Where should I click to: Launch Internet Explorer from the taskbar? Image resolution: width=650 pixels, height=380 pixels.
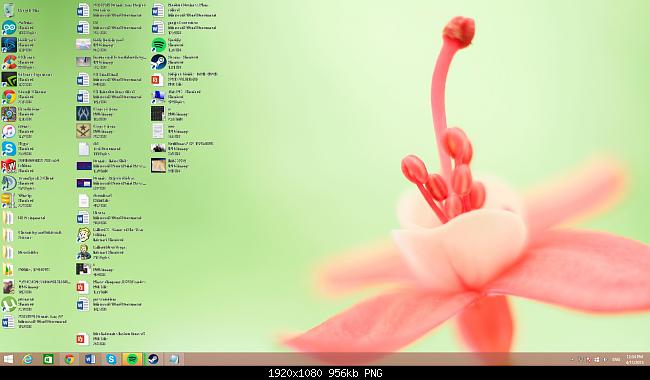point(27,359)
